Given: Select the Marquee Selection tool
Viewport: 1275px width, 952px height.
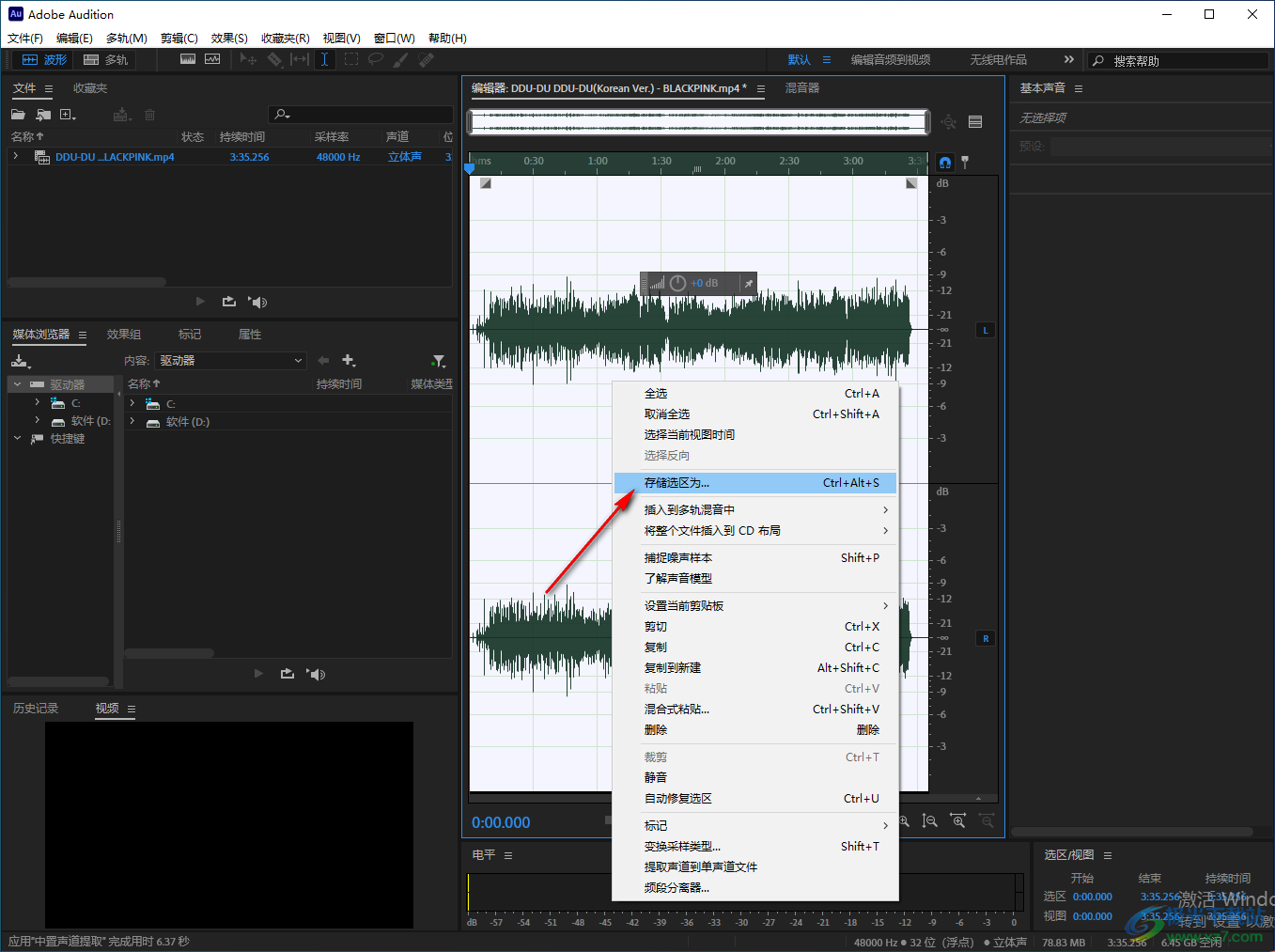Looking at the screenshot, I should [351, 59].
